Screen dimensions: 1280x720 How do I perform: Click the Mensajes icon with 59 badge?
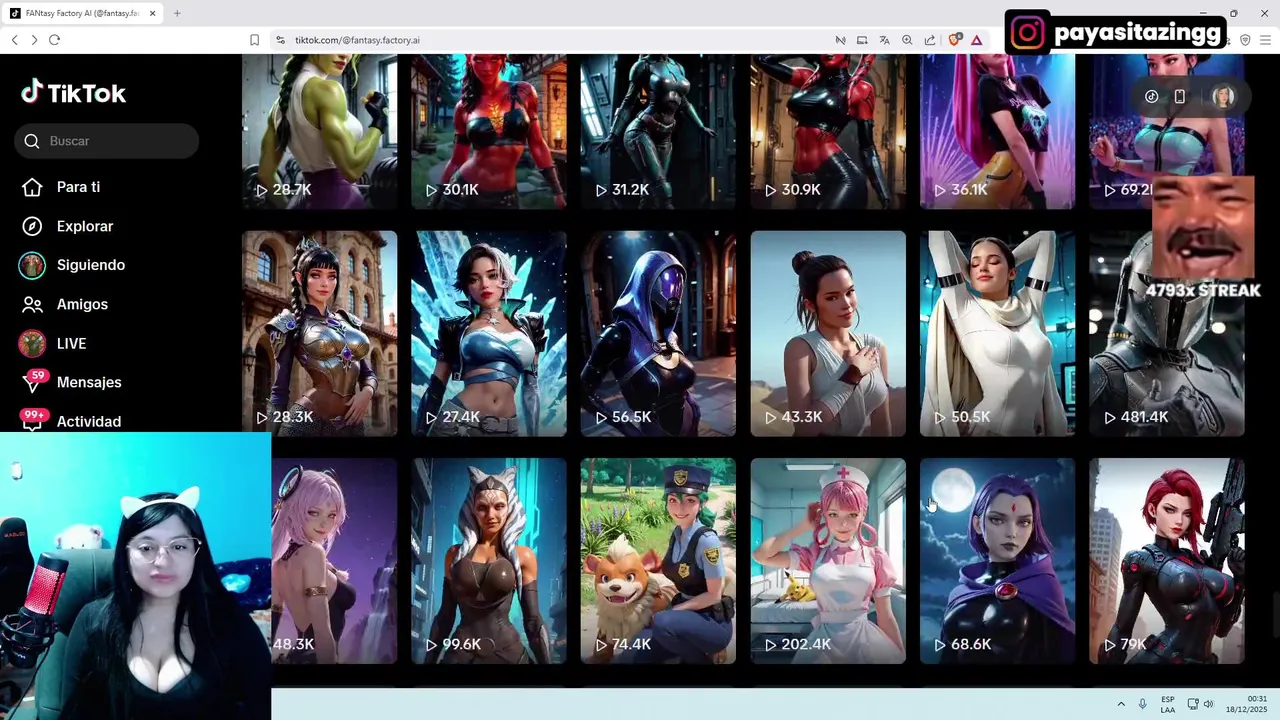point(34,382)
